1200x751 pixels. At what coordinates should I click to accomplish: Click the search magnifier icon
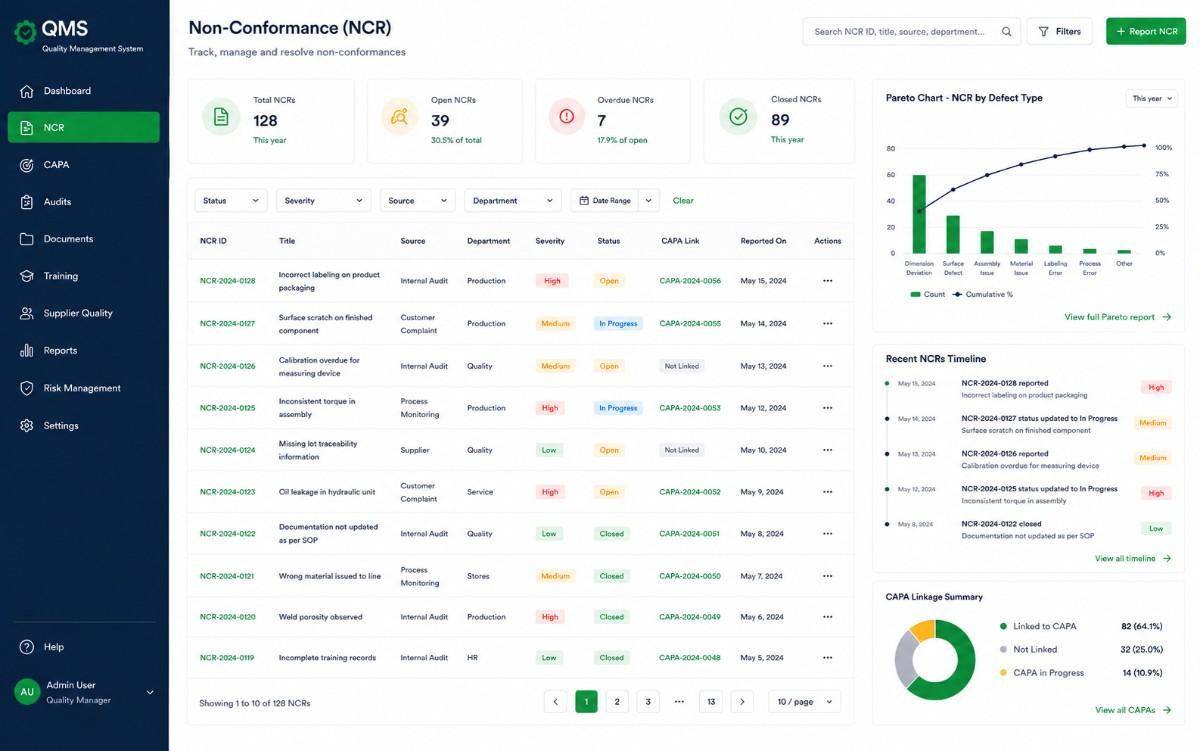[x=1007, y=32]
